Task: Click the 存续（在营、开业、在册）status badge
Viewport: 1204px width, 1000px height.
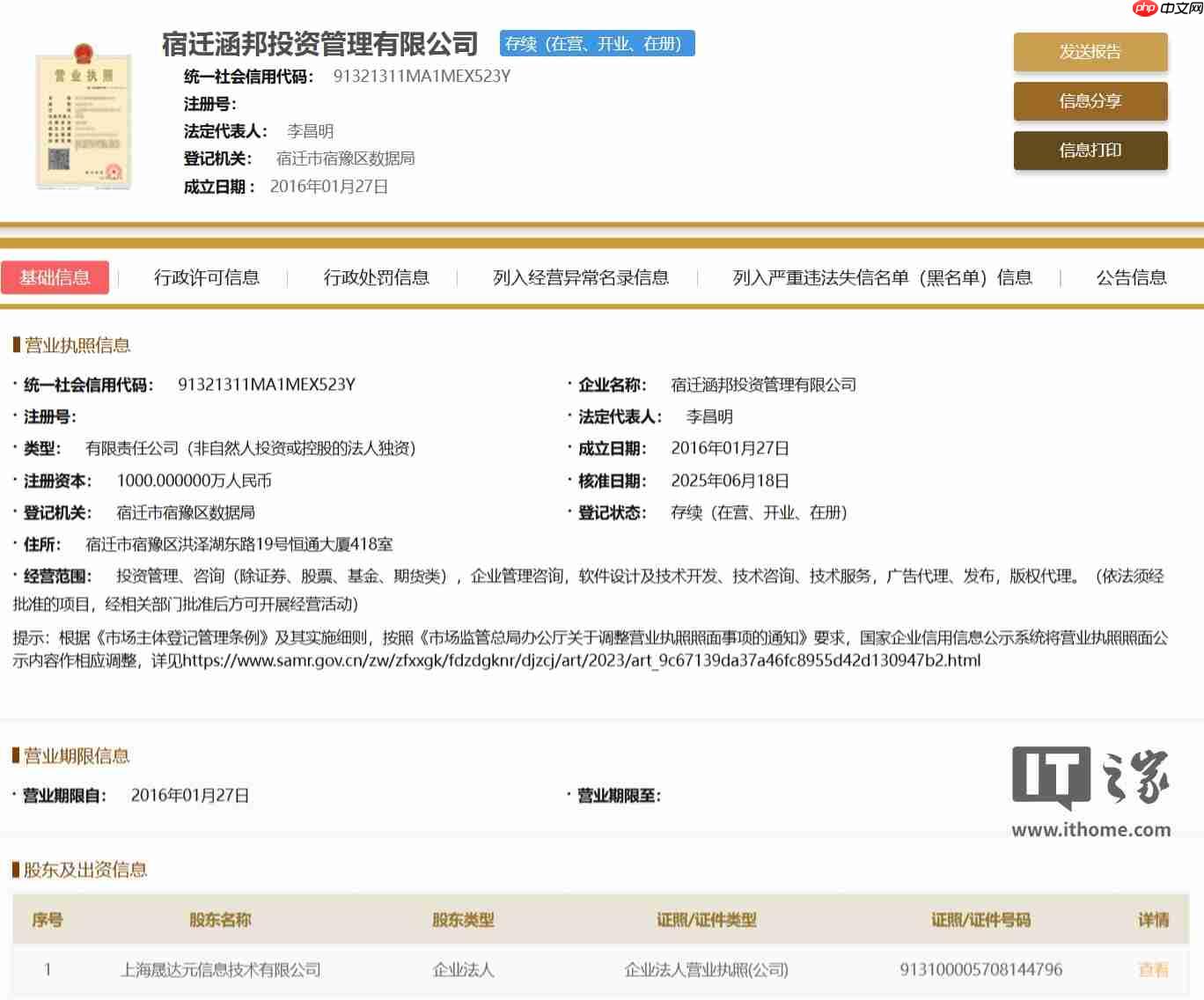Action: [x=598, y=44]
